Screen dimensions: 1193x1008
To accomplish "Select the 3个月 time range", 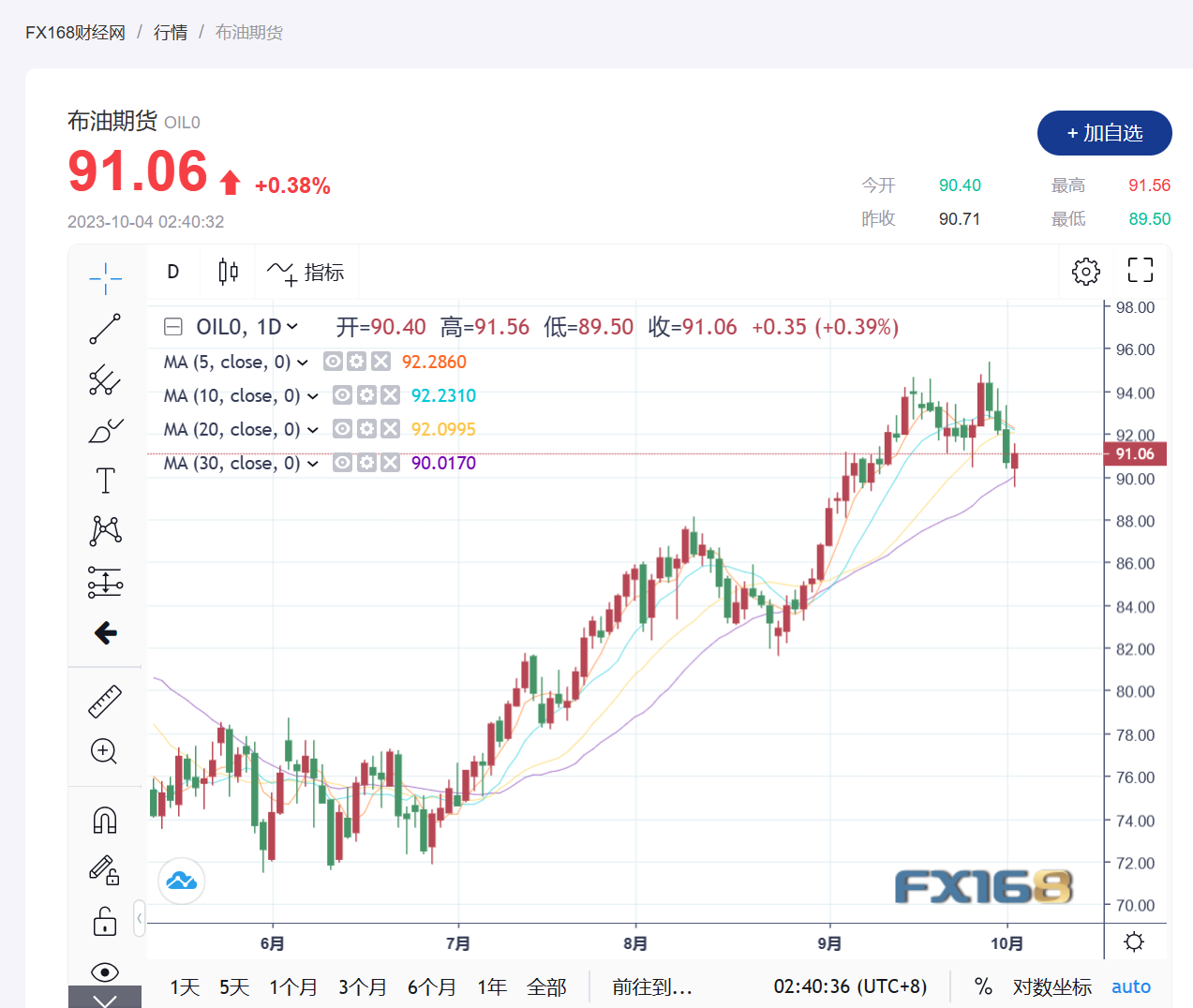I will (362, 986).
